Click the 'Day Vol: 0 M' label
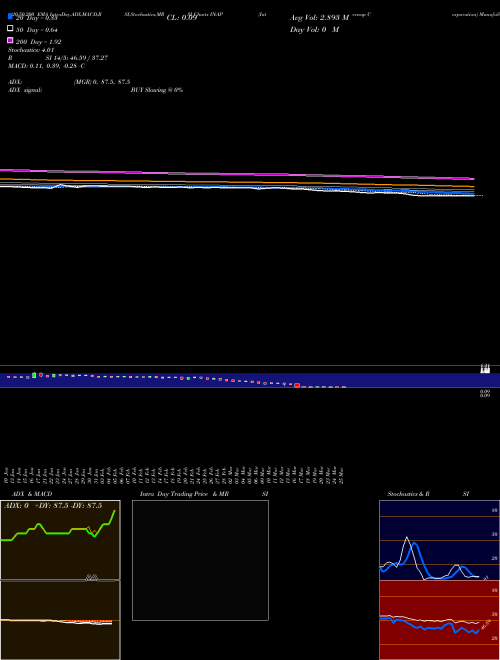 click(314, 29)
